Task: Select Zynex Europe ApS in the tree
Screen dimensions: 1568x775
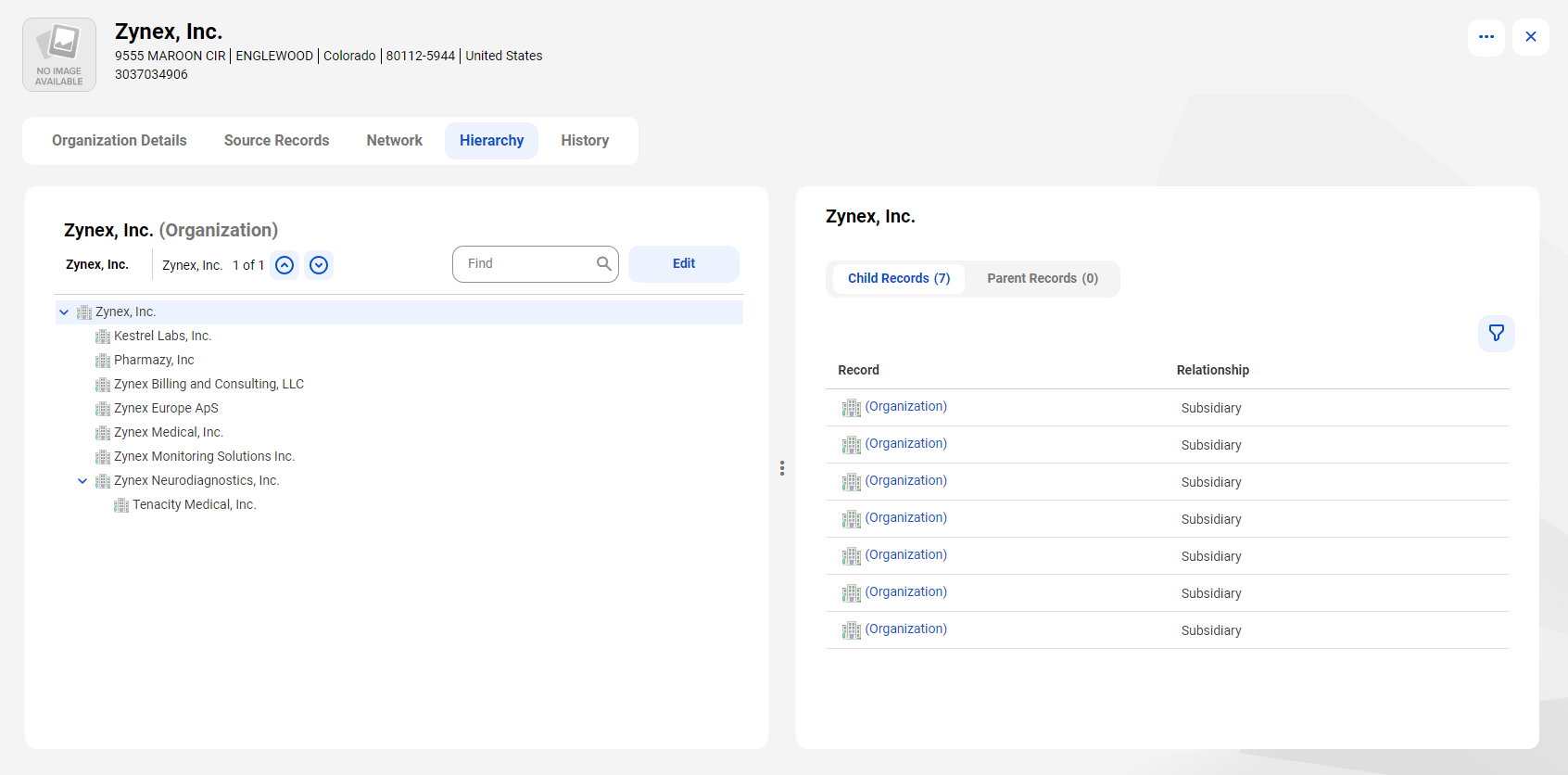Action: [166, 409]
